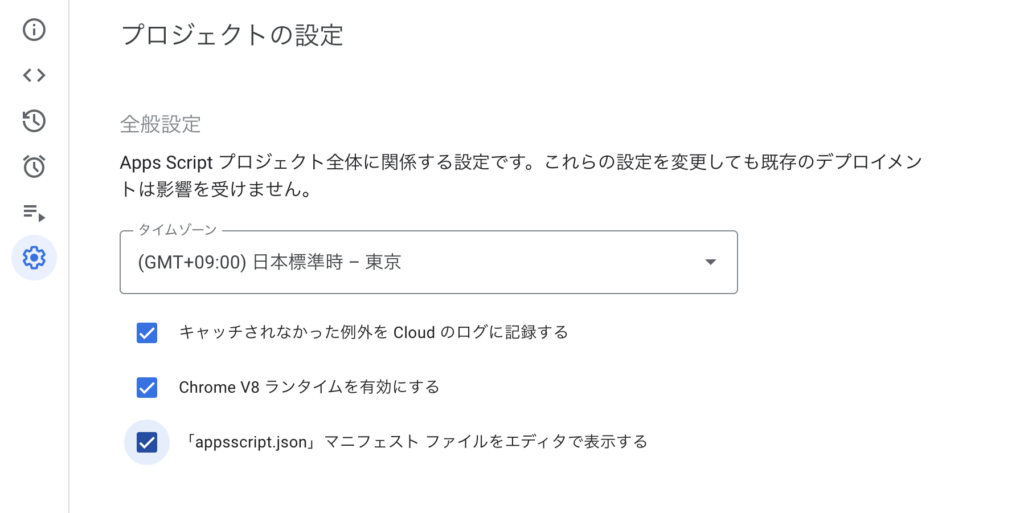This screenshot has height=513, width=1024.
Task: Disable the Chrome V8 runtime checkbox
Action: (x=147, y=387)
